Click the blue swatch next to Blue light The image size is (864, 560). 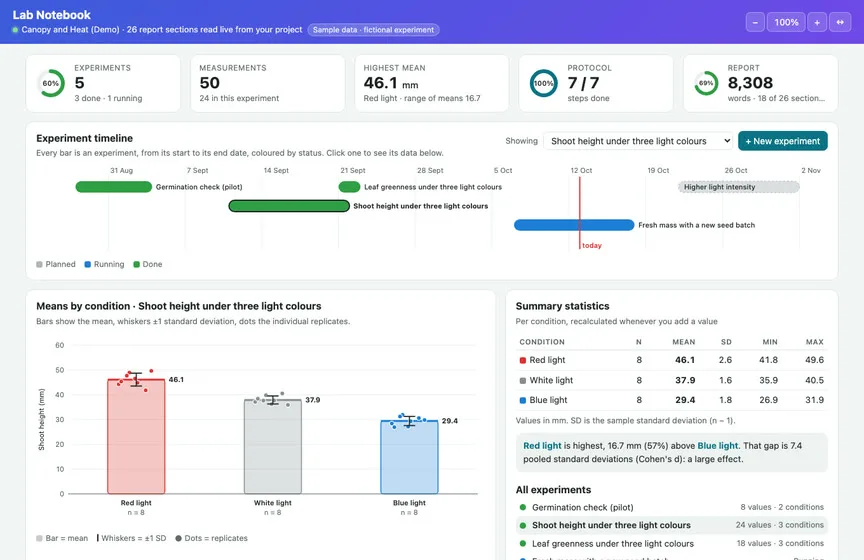[x=522, y=401]
